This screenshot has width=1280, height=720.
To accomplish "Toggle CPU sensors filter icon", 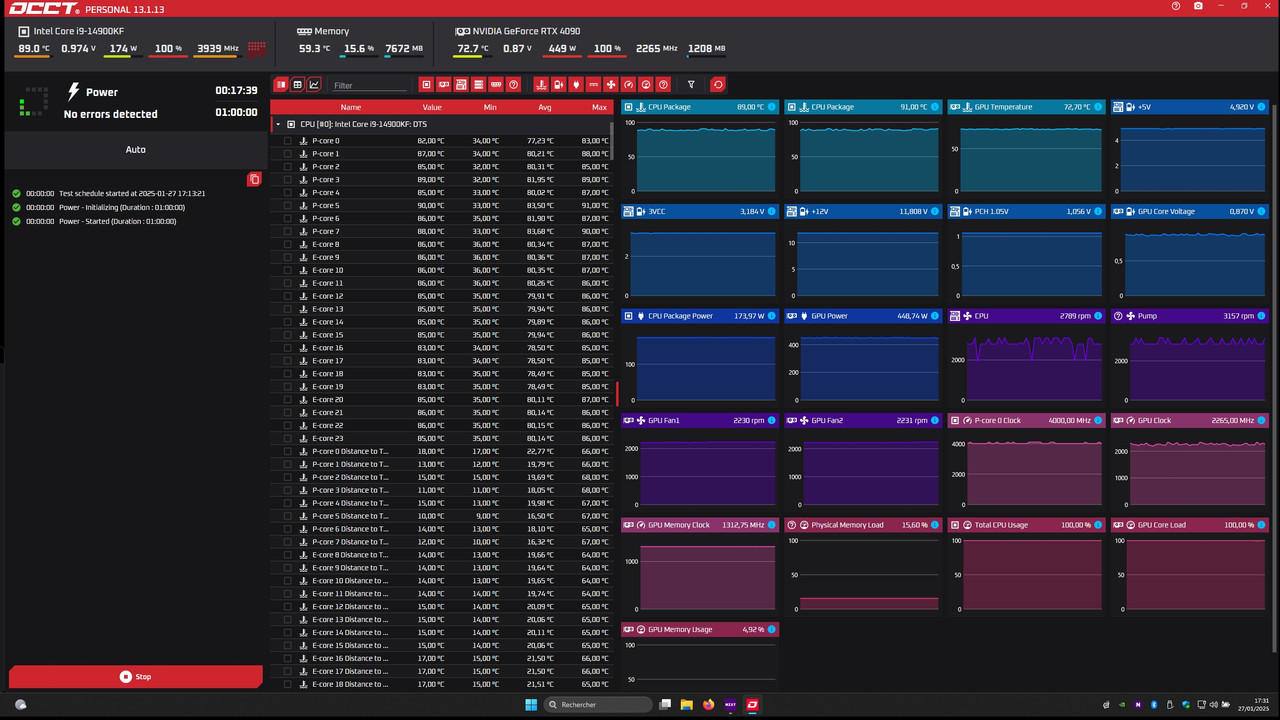I will [426, 85].
